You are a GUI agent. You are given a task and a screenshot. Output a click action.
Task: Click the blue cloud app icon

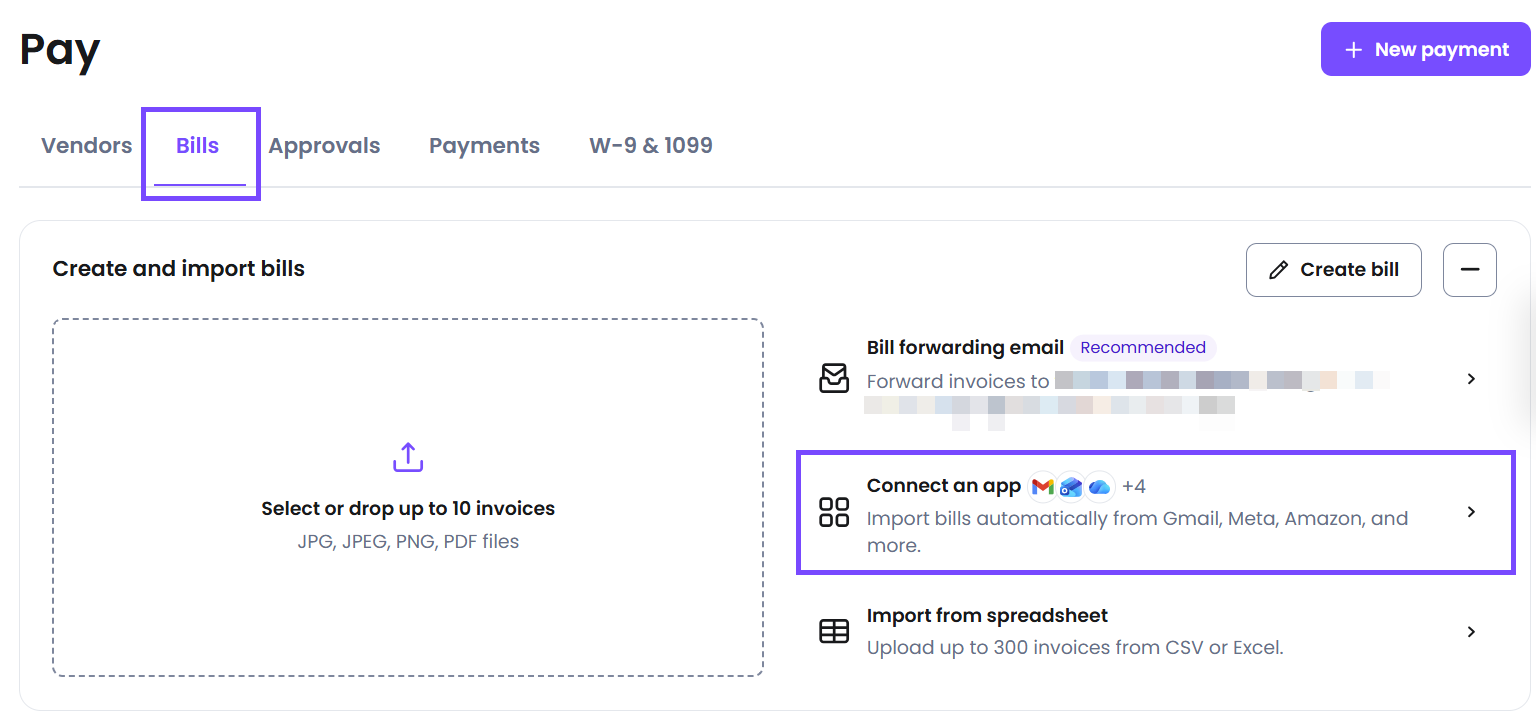coord(1100,486)
